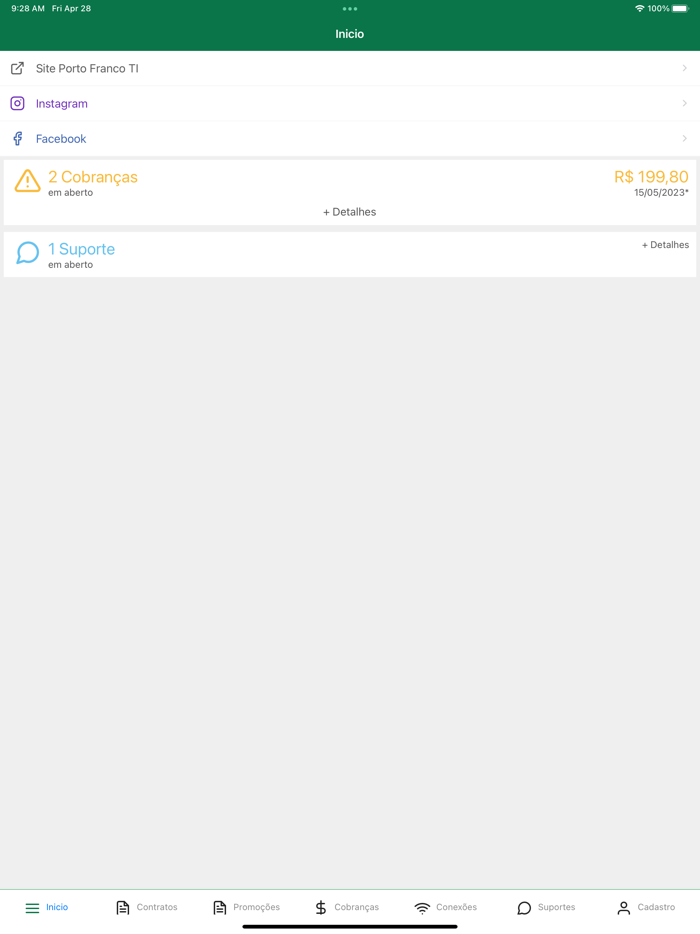Switch to the Promoções tab
This screenshot has height=934, width=700.
[246, 907]
